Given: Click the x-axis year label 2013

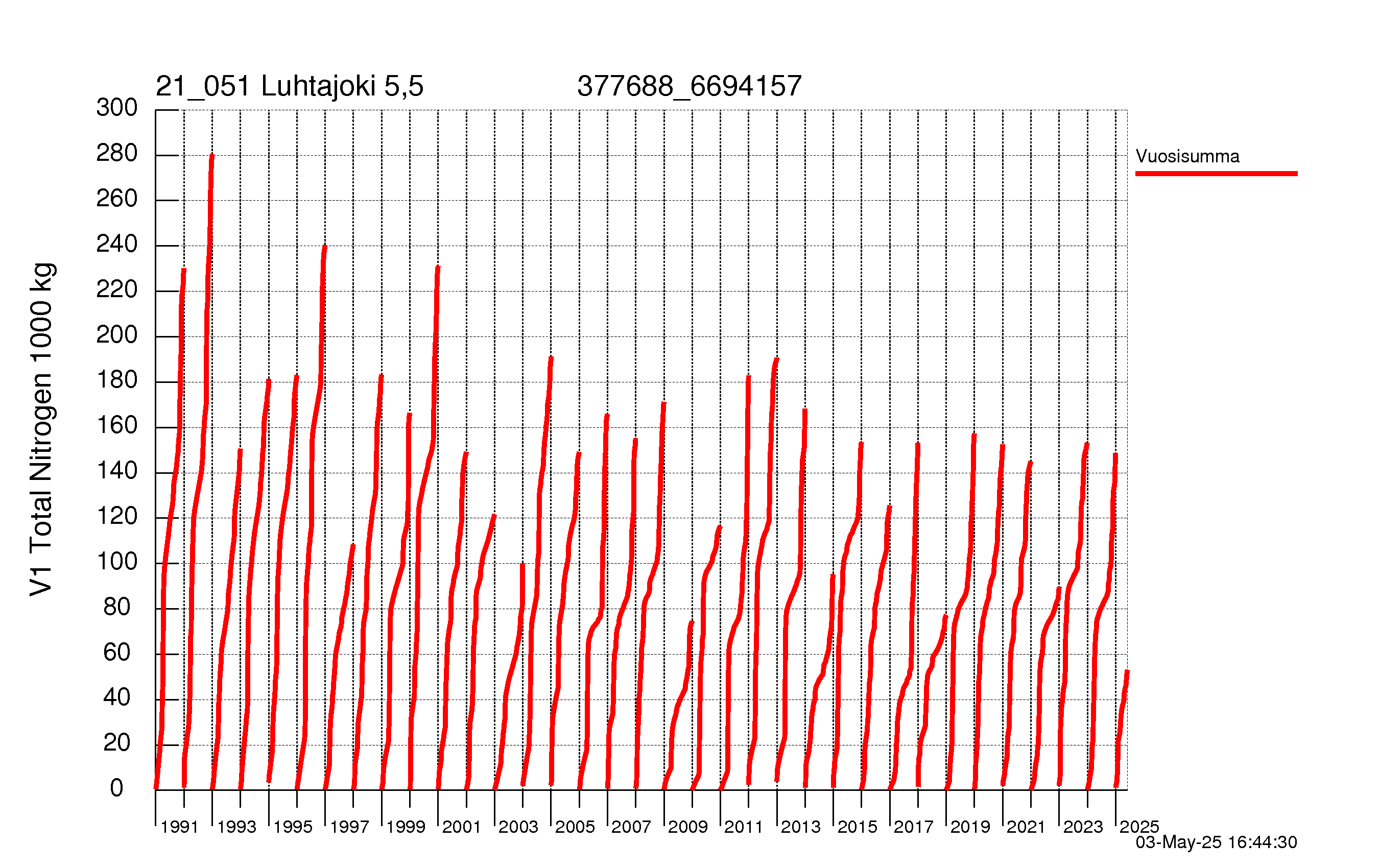Looking at the screenshot, I should point(801,827).
